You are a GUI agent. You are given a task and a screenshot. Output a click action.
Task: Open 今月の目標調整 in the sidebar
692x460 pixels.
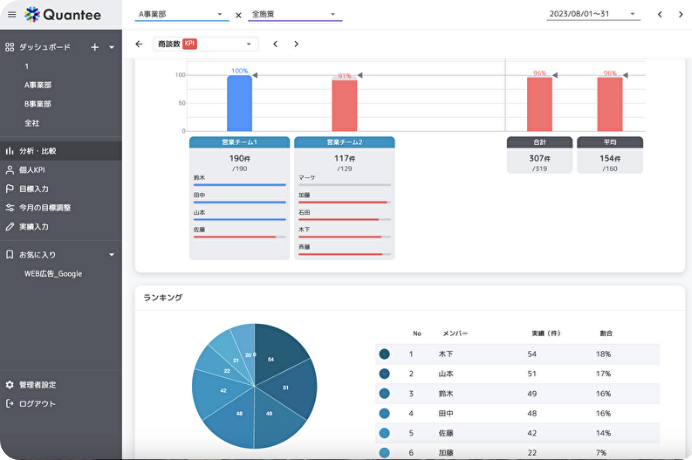pos(45,208)
